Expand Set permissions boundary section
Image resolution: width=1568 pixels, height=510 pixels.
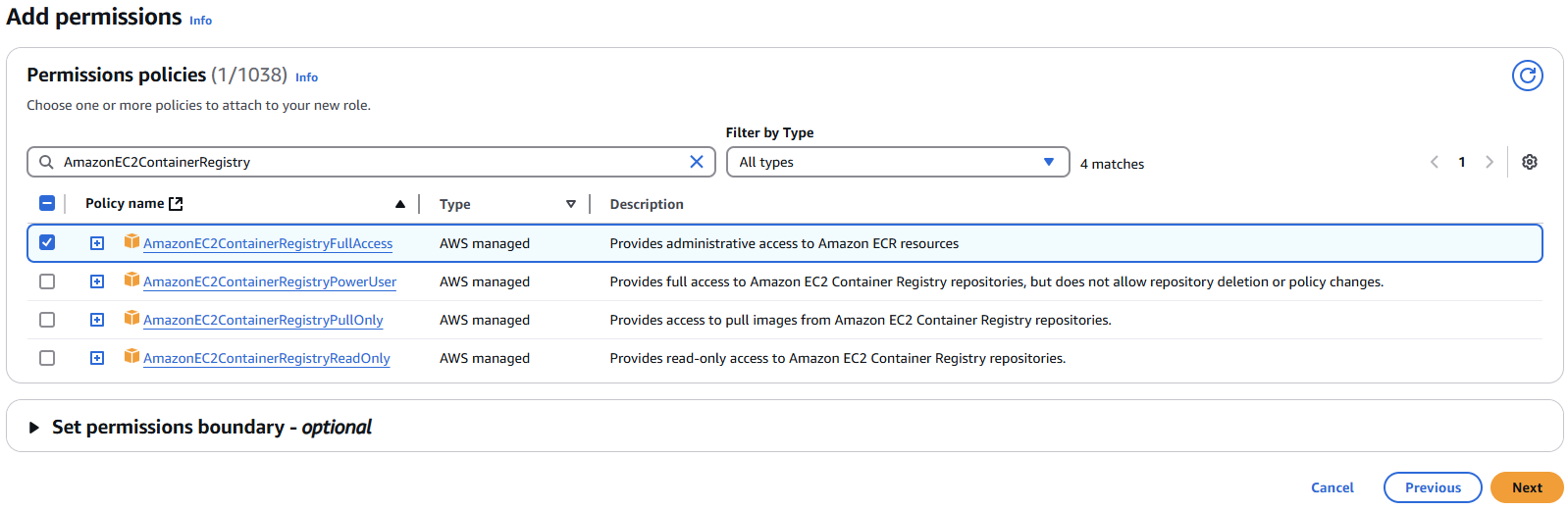34,428
